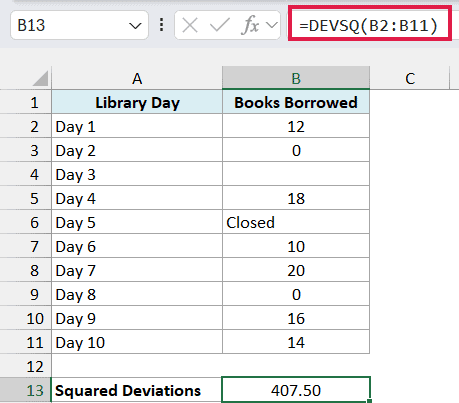The width and height of the screenshot is (459, 403).
Task: Select row 8 header
Action: 26,270
